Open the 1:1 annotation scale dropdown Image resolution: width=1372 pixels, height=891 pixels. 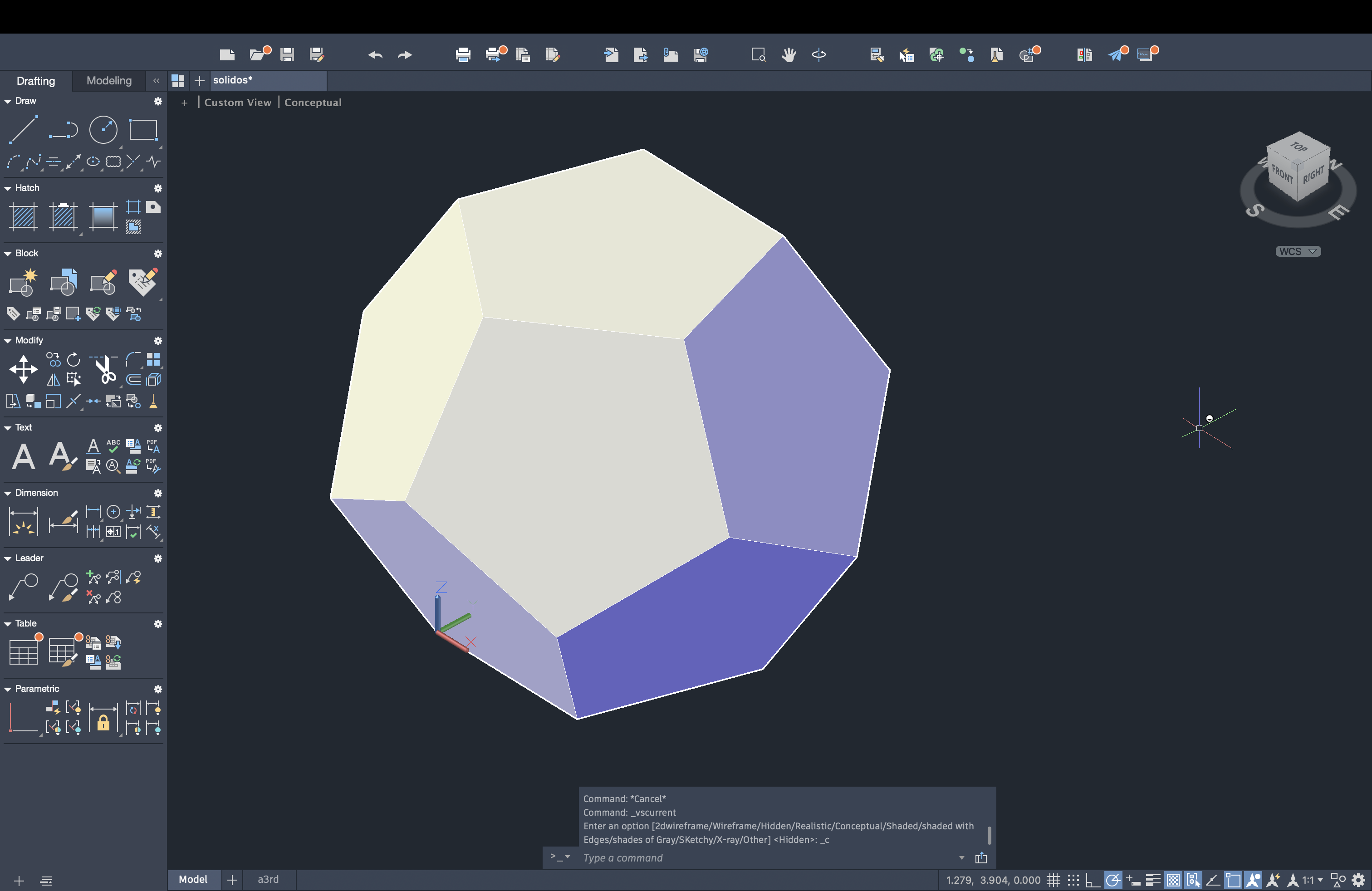click(x=1312, y=880)
